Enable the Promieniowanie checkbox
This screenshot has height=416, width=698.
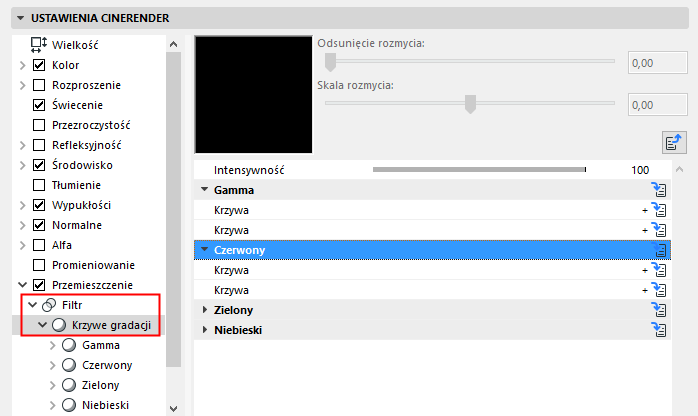(39, 265)
